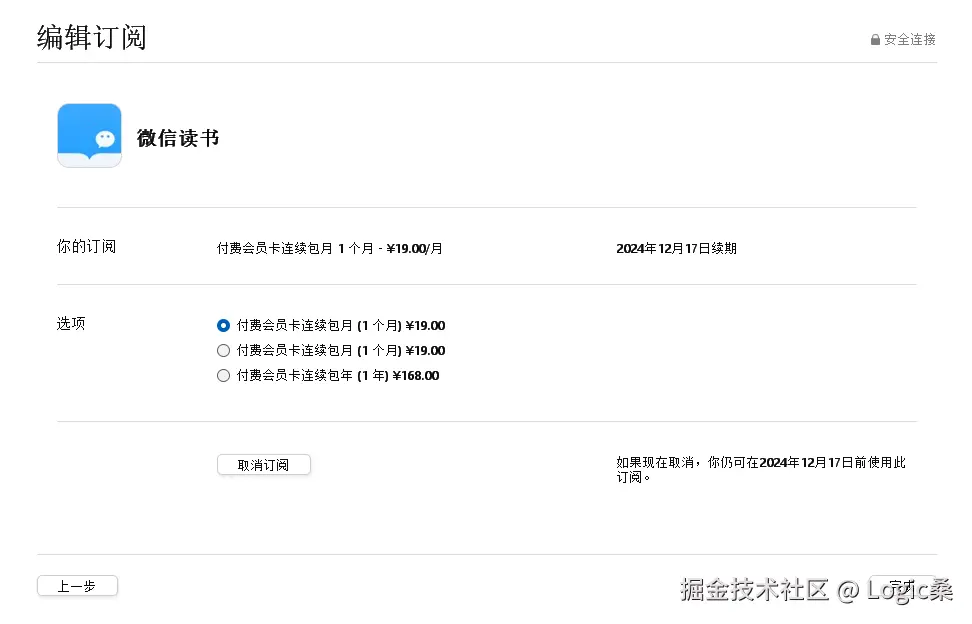Screen dimensions: 972x624
Task: Click the current subscription description text
Action: pos(330,248)
